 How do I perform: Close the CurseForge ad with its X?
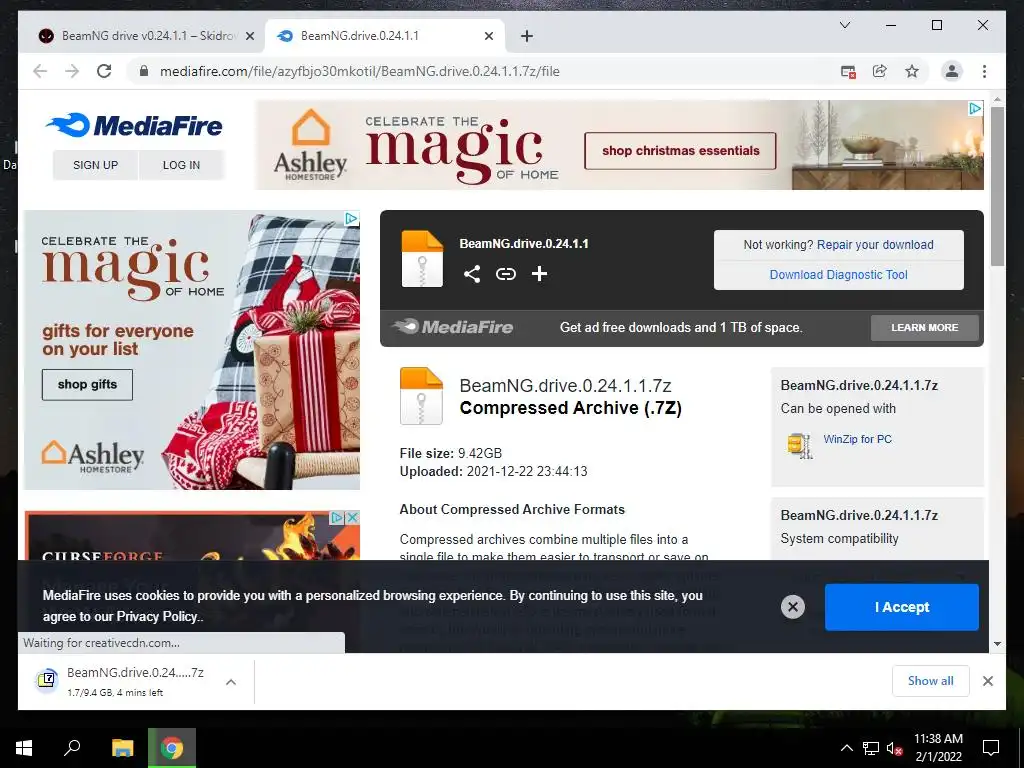point(353,518)
